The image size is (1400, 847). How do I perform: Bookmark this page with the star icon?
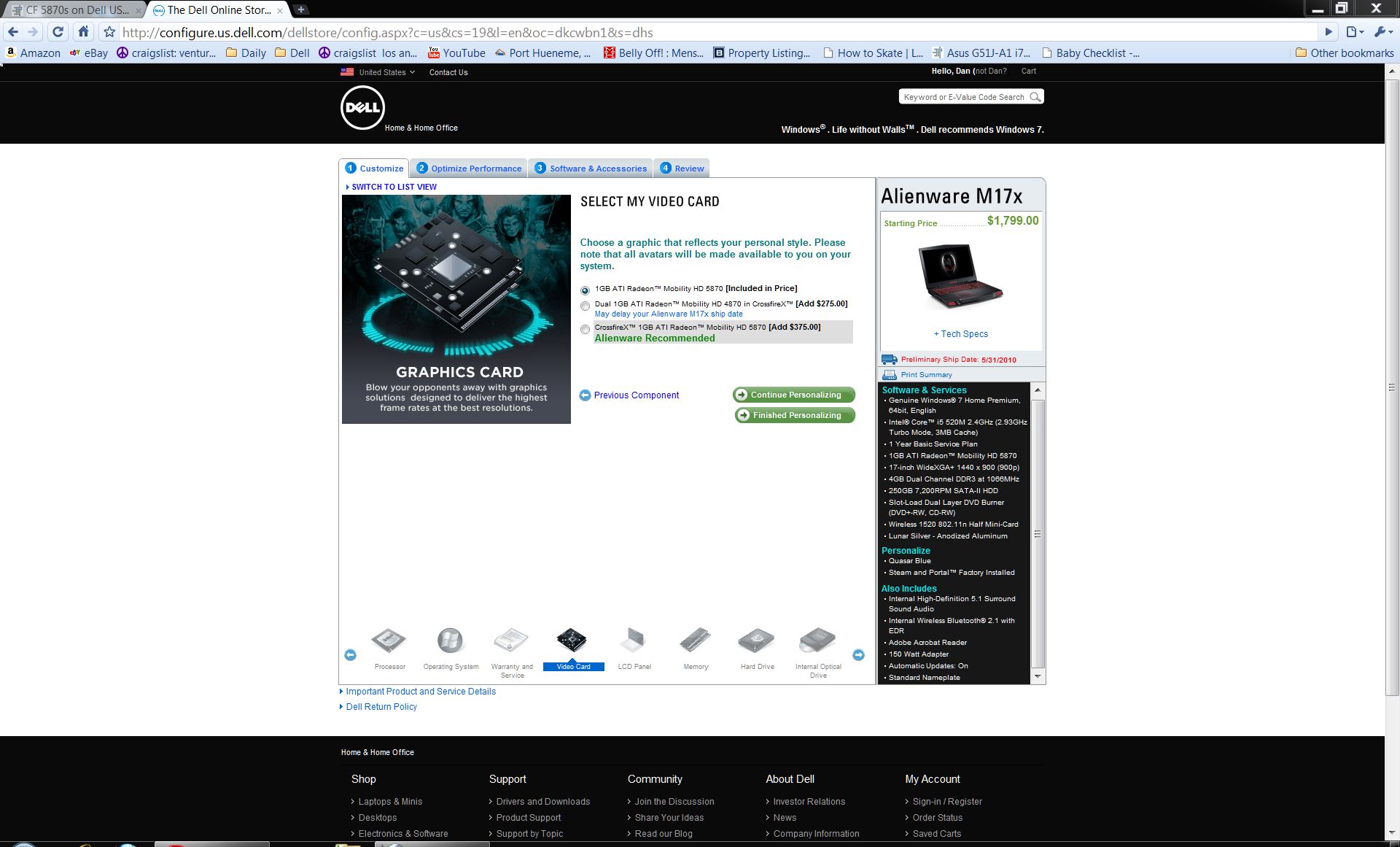point(109,32)
